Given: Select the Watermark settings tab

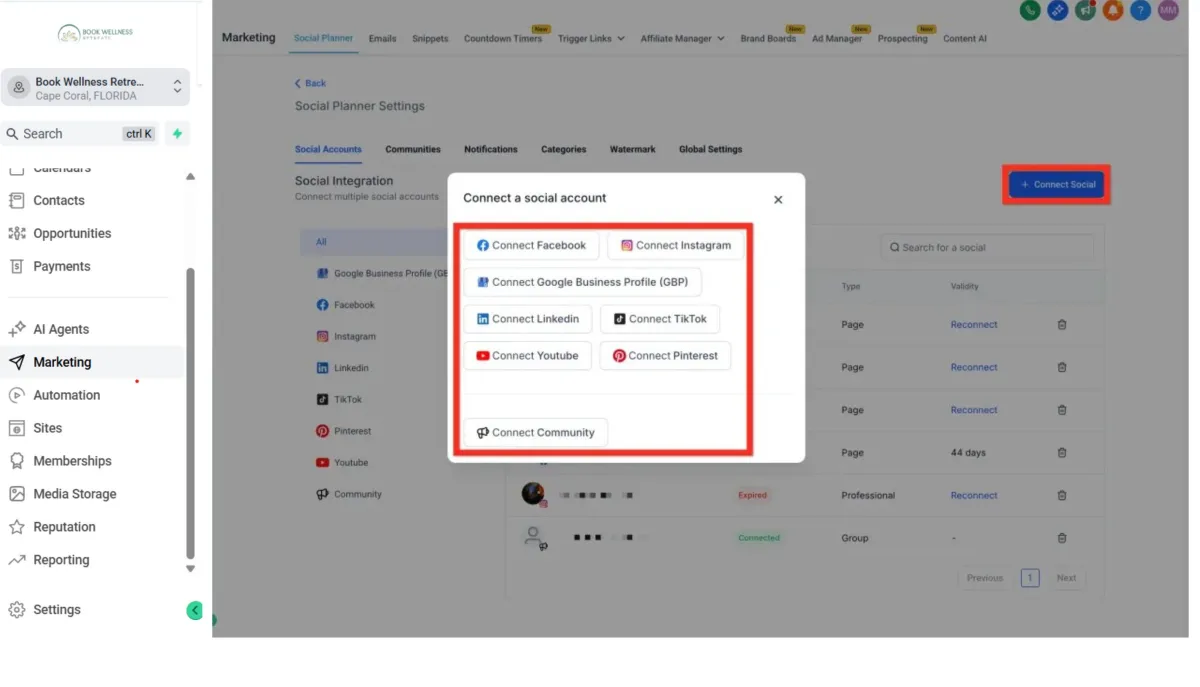Looking at the screenshot, I should [x=633, y=149].
